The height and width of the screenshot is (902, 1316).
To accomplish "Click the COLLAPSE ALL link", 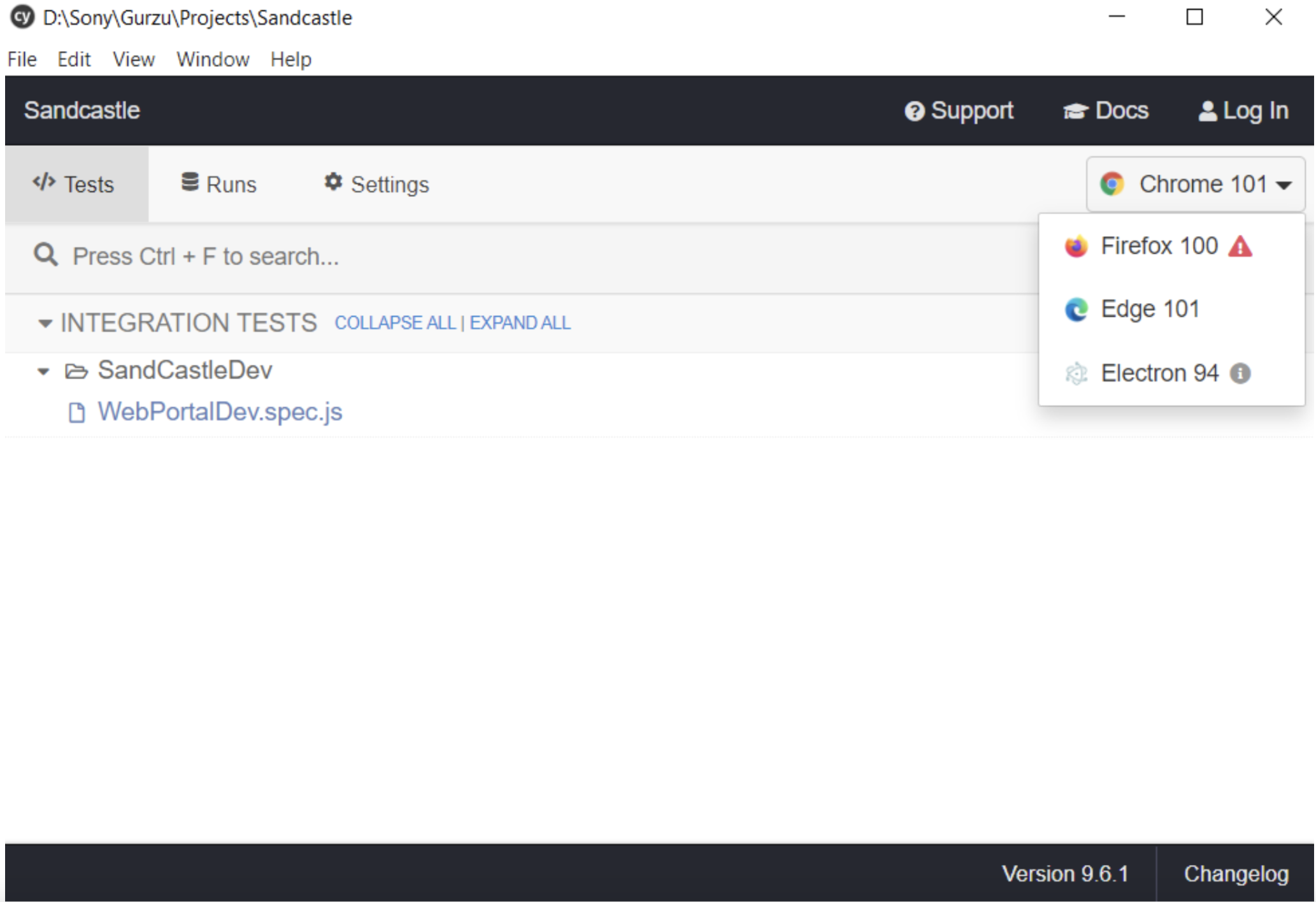I will 395,323.
